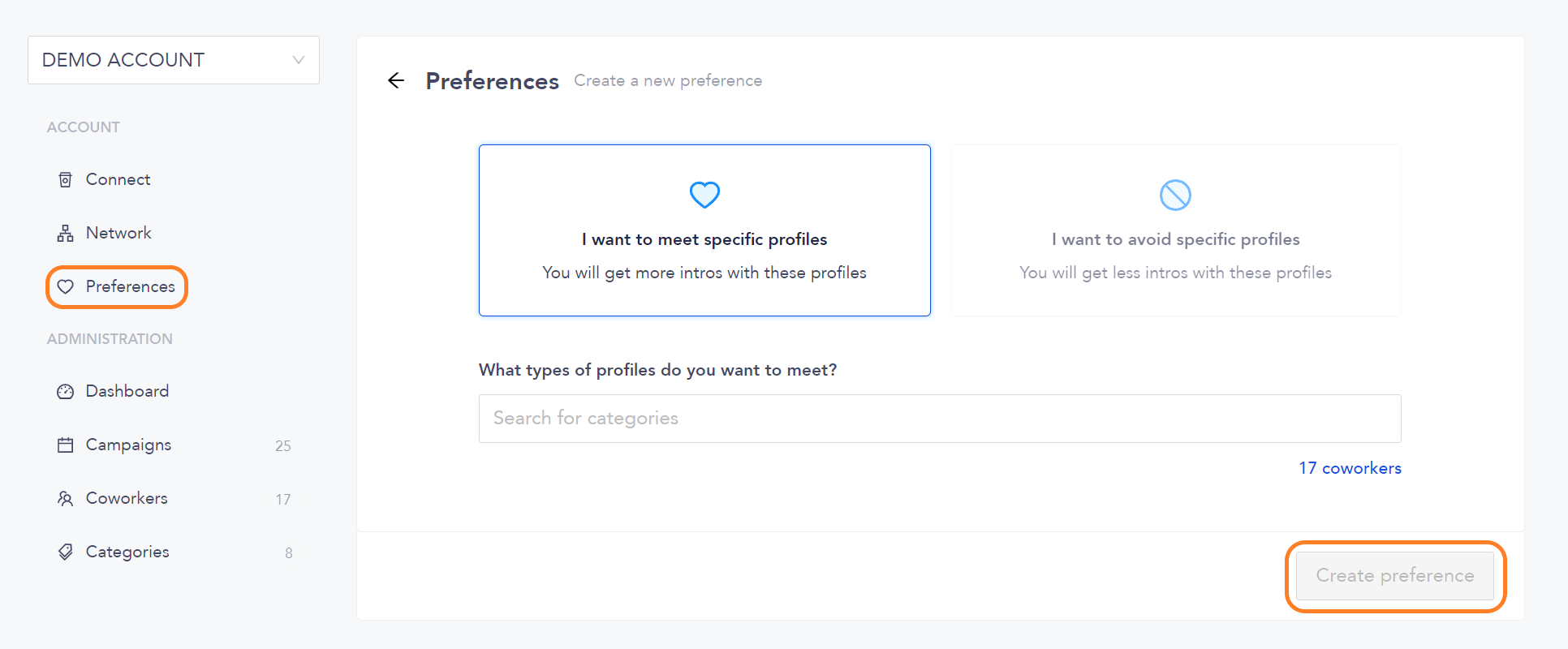The height and width of the screenshot is (649, 1568).
Task: Click the Coworkers people icon
Action: click(x=66, y=498)
